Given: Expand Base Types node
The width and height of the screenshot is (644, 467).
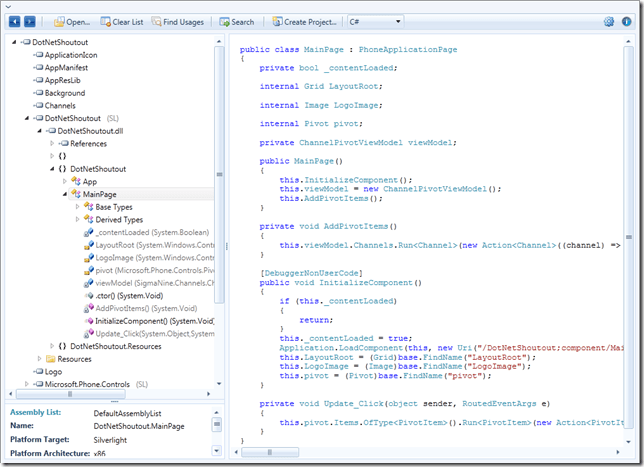Looking at the screenshot, I should [x=78, y=207].
